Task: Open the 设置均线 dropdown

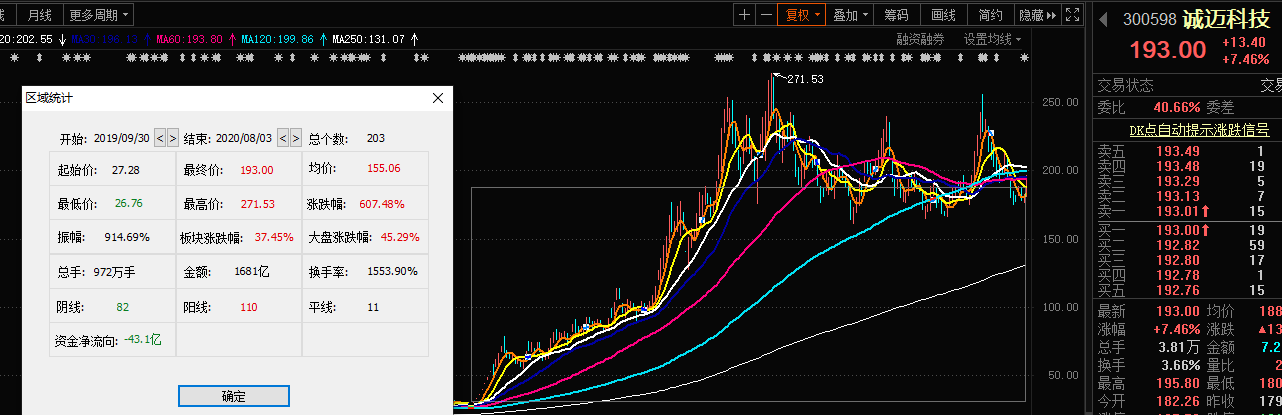Action: (x=992, y=39)
